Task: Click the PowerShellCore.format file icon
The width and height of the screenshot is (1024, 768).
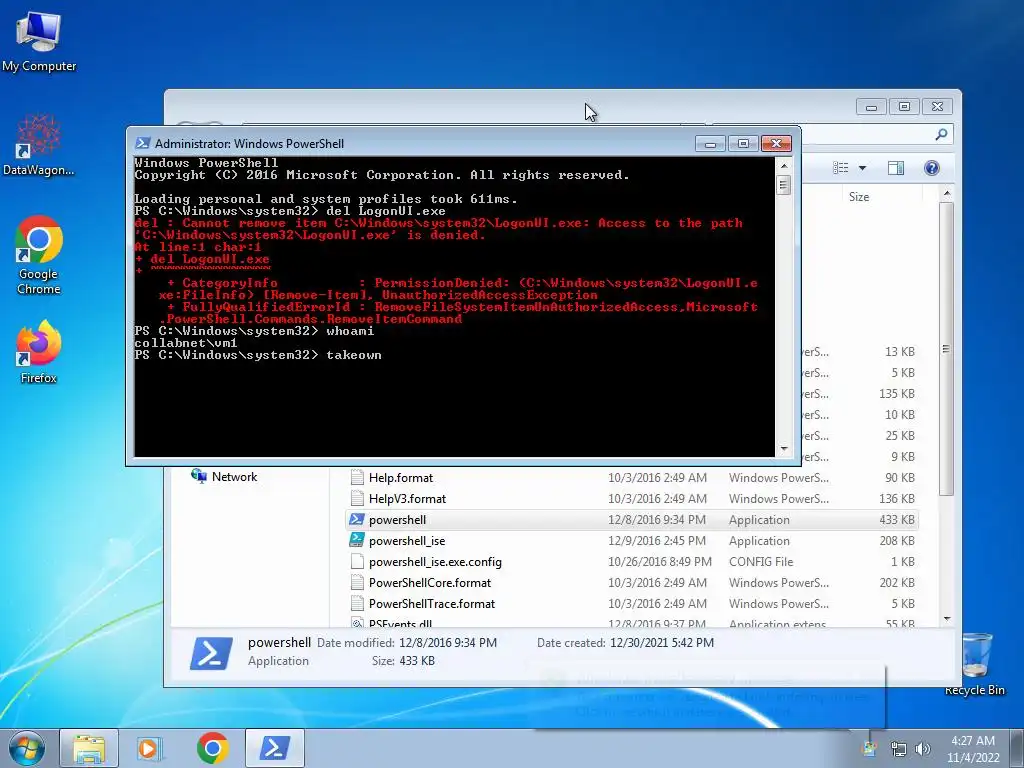Action: 357,582
